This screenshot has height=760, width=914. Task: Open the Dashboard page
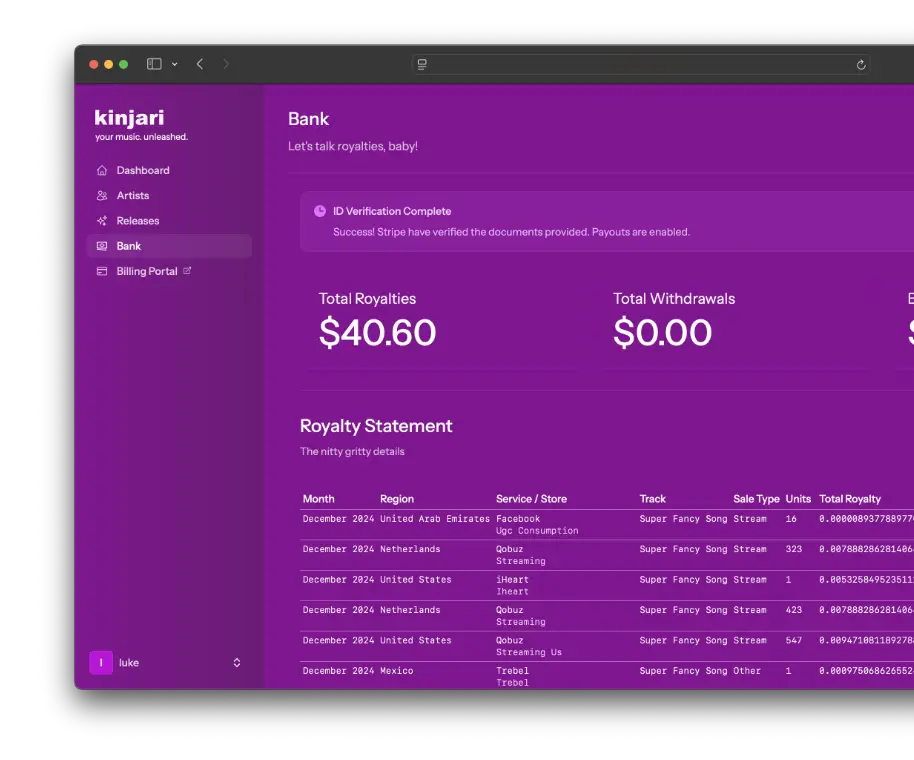coord(143,171)
